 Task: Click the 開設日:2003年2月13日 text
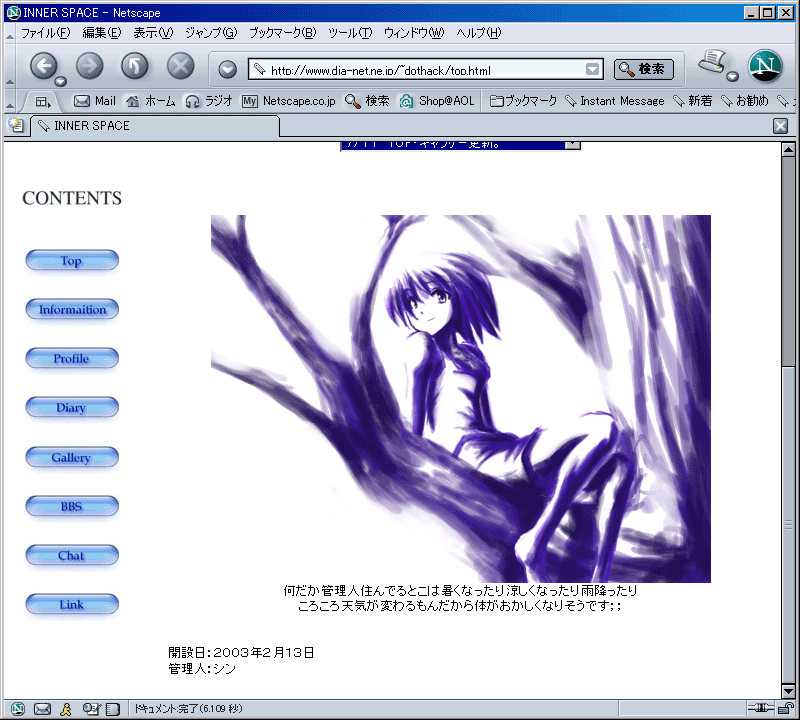tap(241, 652)
